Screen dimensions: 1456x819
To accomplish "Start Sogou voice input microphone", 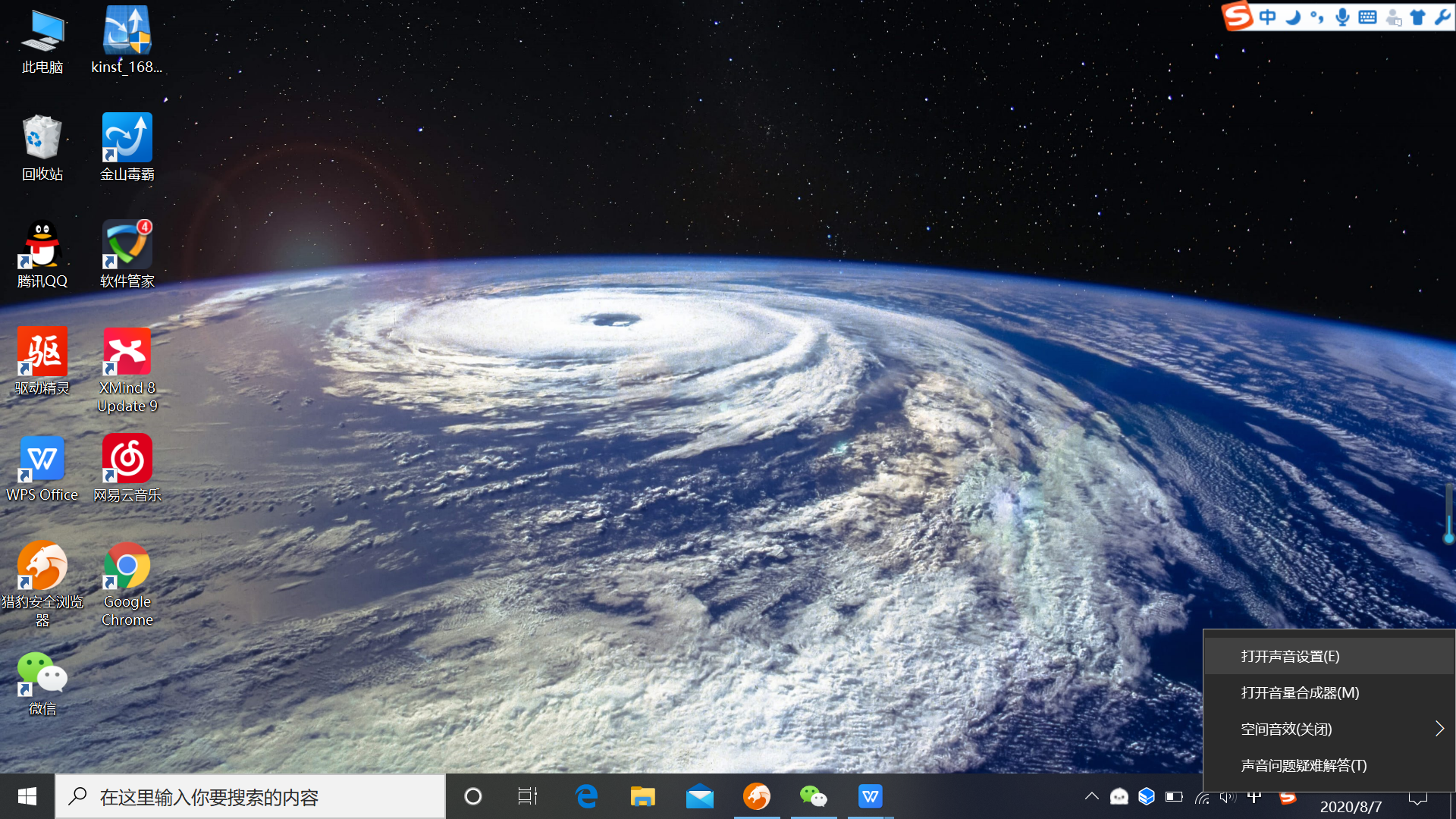I will pyautogui.click(x=1342, y=17).
